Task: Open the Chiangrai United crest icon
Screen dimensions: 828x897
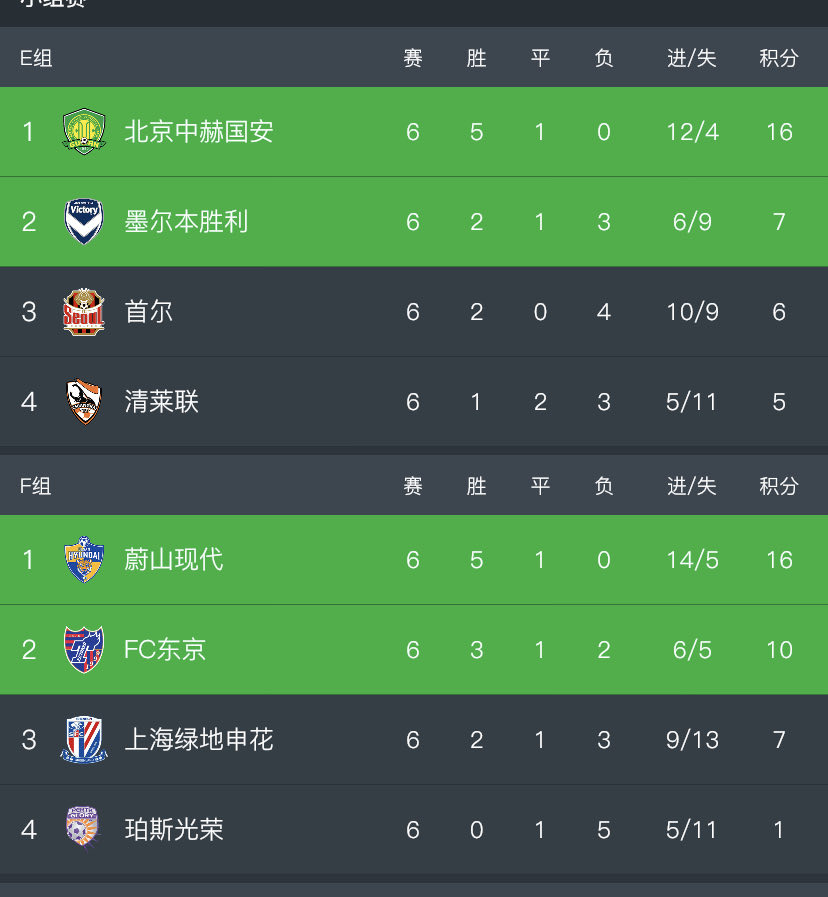Action: [84, 402]
